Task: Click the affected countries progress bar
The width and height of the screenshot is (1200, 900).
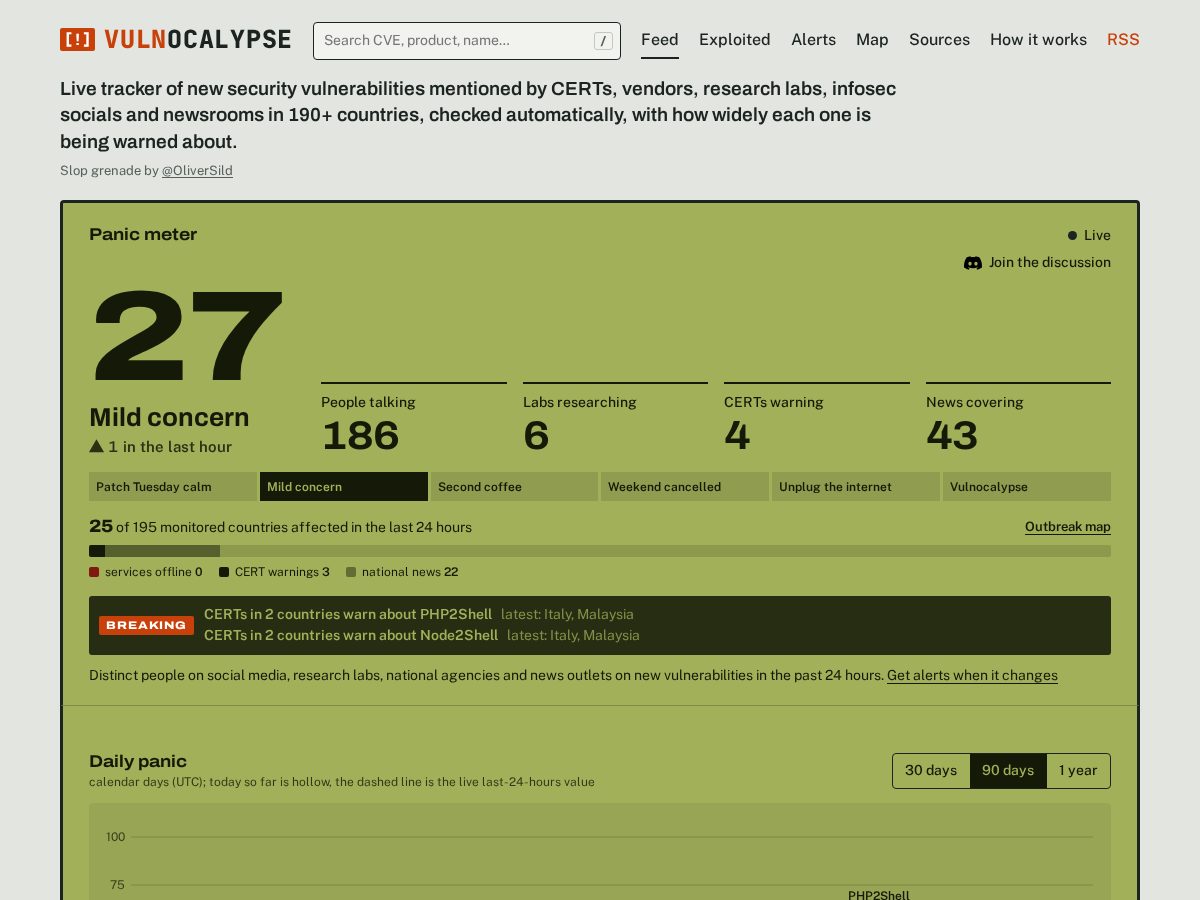Action: tap(600, 551)
